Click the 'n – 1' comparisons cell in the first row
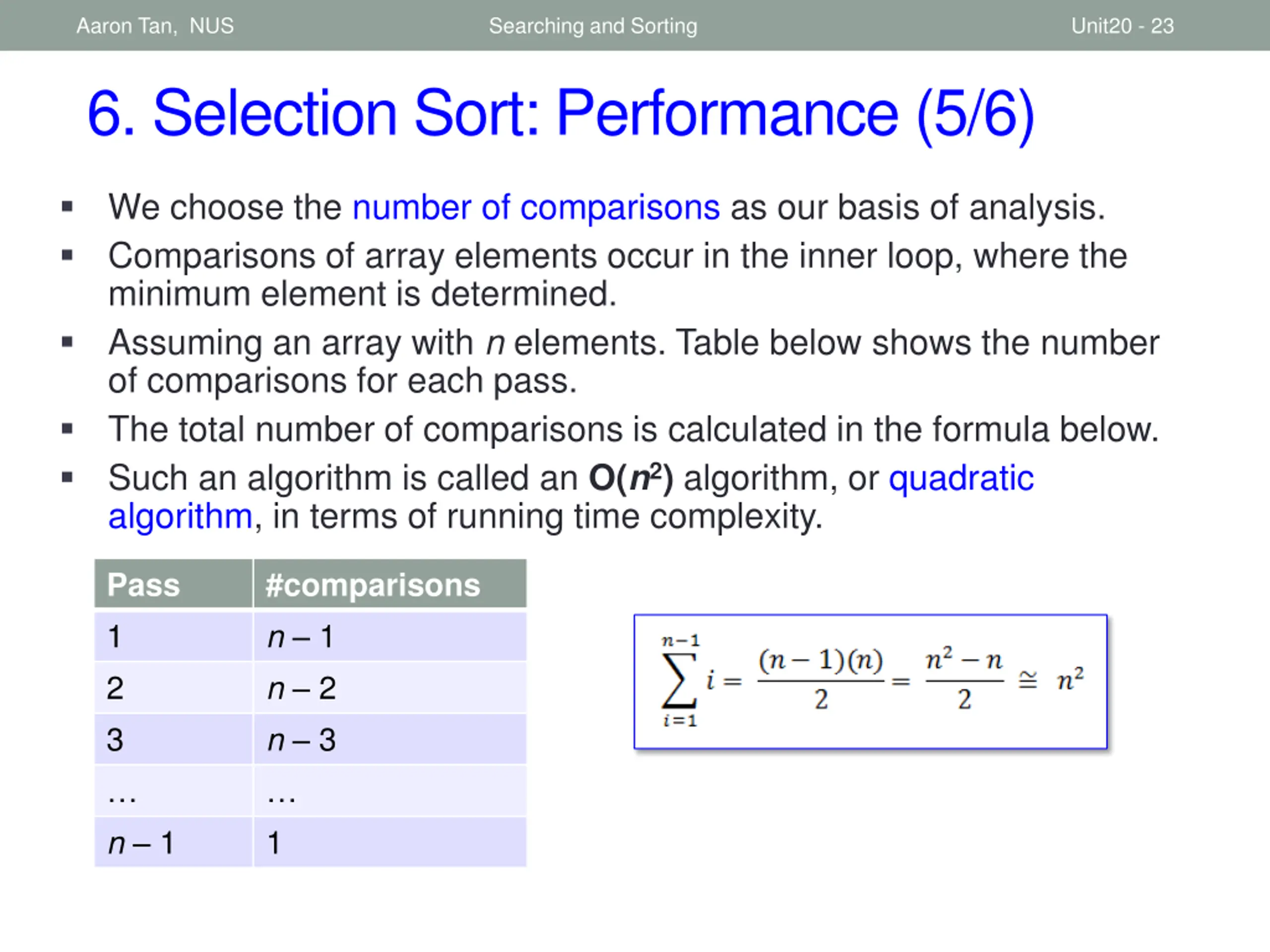The width and height of the screenshot is (1270, 952). coord(390,636)
